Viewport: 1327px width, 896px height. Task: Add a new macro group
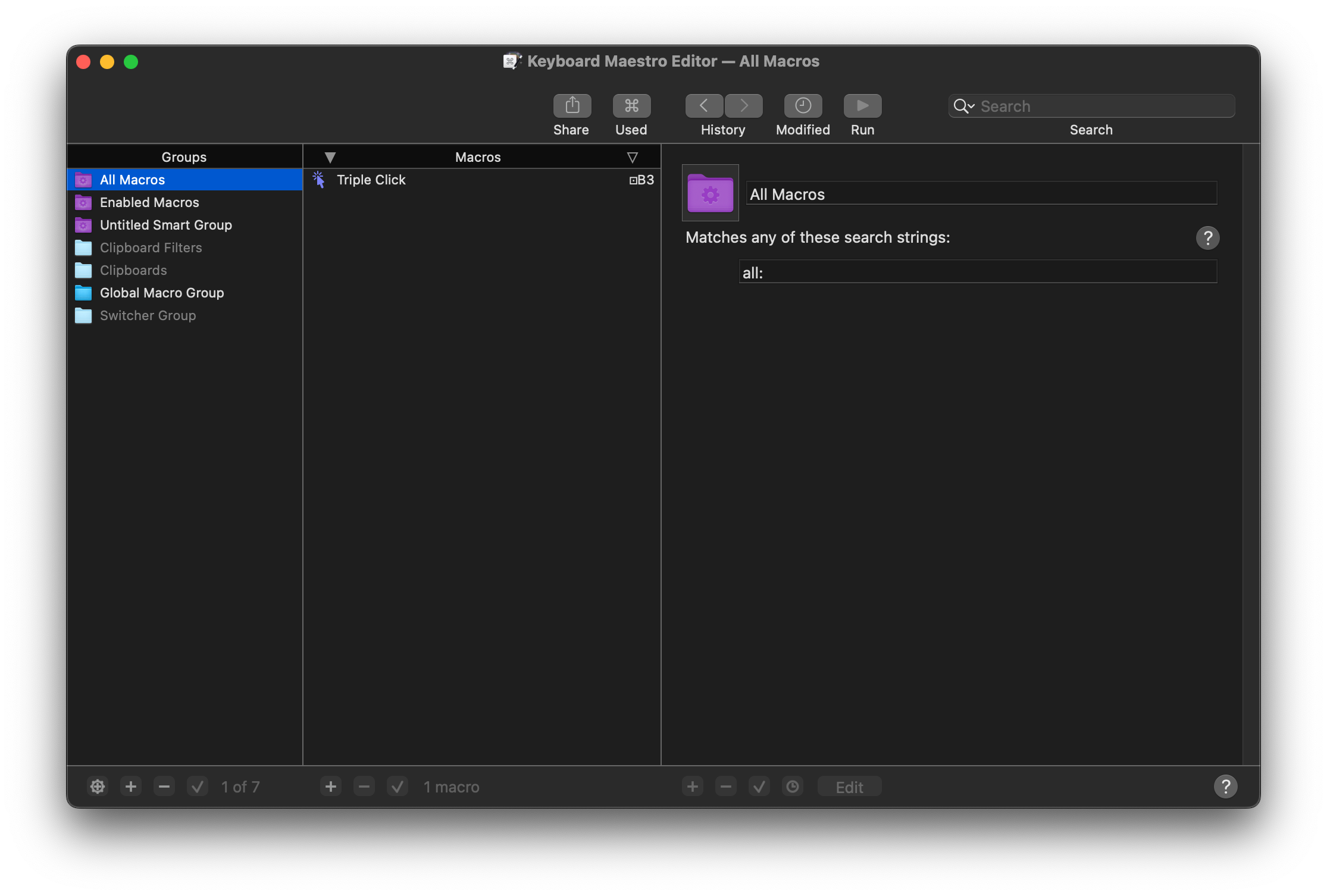[x=131, y=787]
